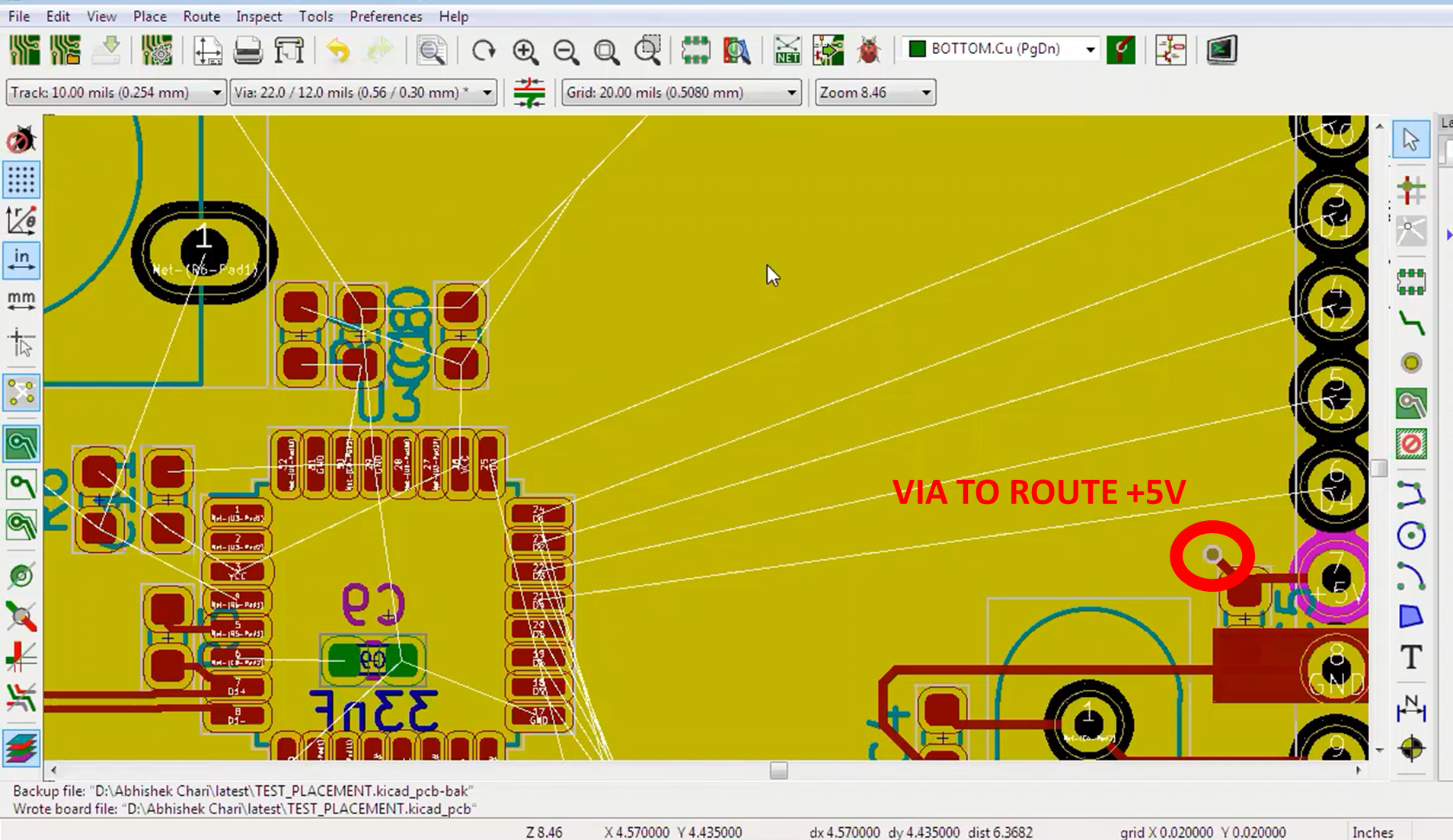The height and width of the screenshot is (840, 1453).
Task: Open the Python scripting console
Action: pyautogui.click(x=1221, y=50)
